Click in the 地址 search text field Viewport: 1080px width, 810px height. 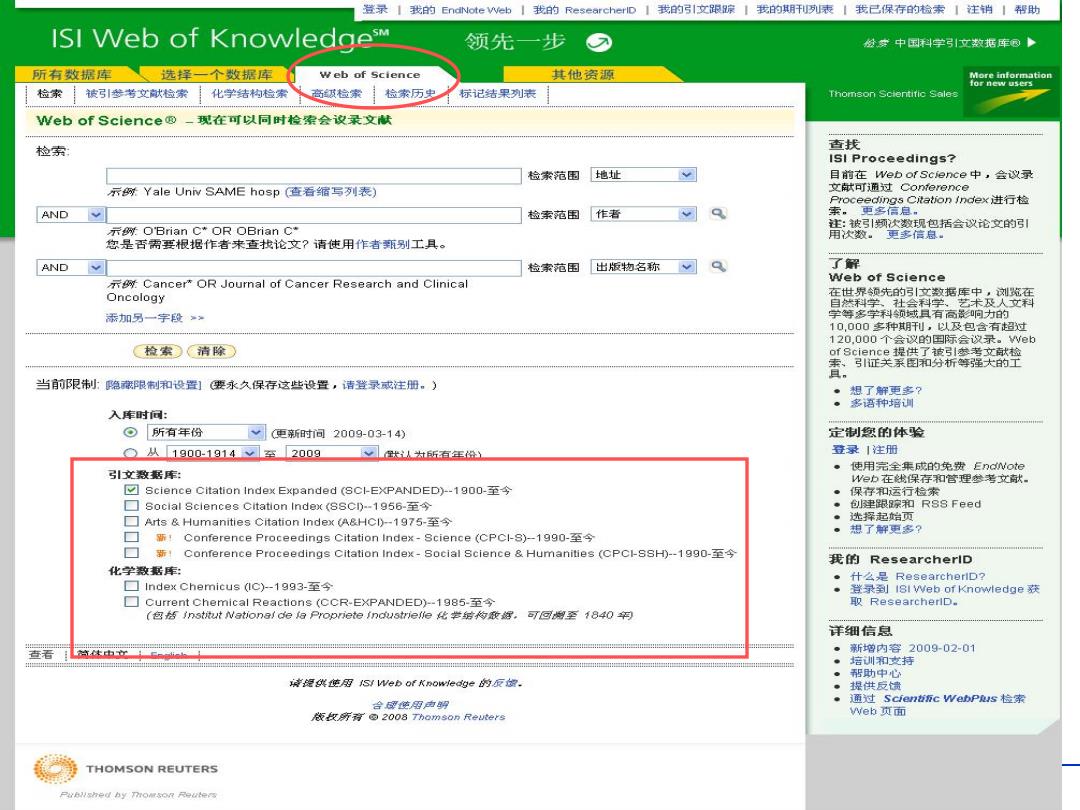313,176
